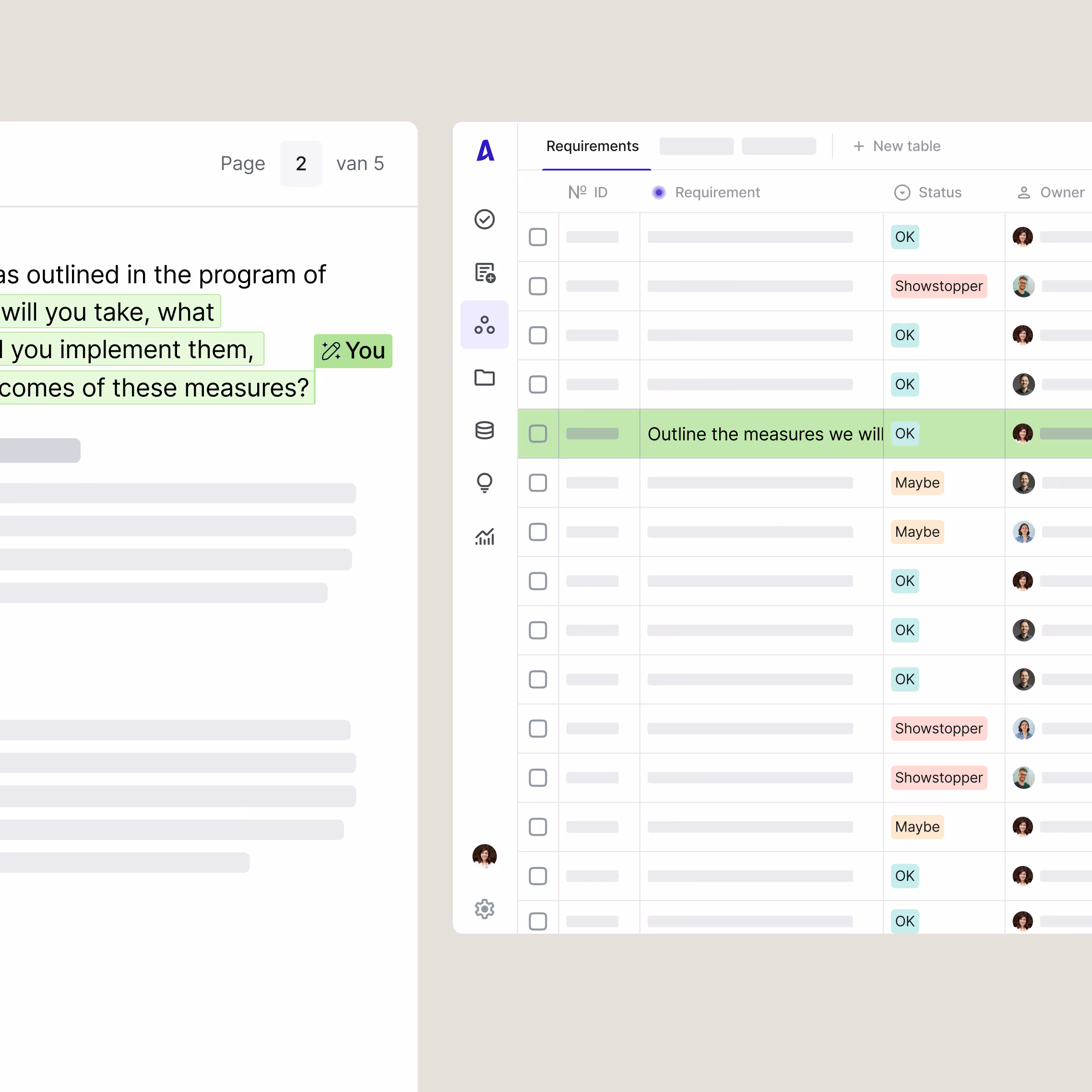The width and height of the screenshot is (1092, 1092).
Task: Click owner avatar in second Maybe row
Action: point(1023,532)
